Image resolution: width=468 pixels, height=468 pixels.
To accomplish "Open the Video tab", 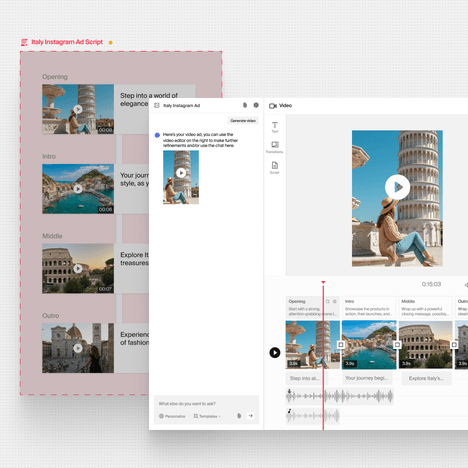I will pos(280,106).
